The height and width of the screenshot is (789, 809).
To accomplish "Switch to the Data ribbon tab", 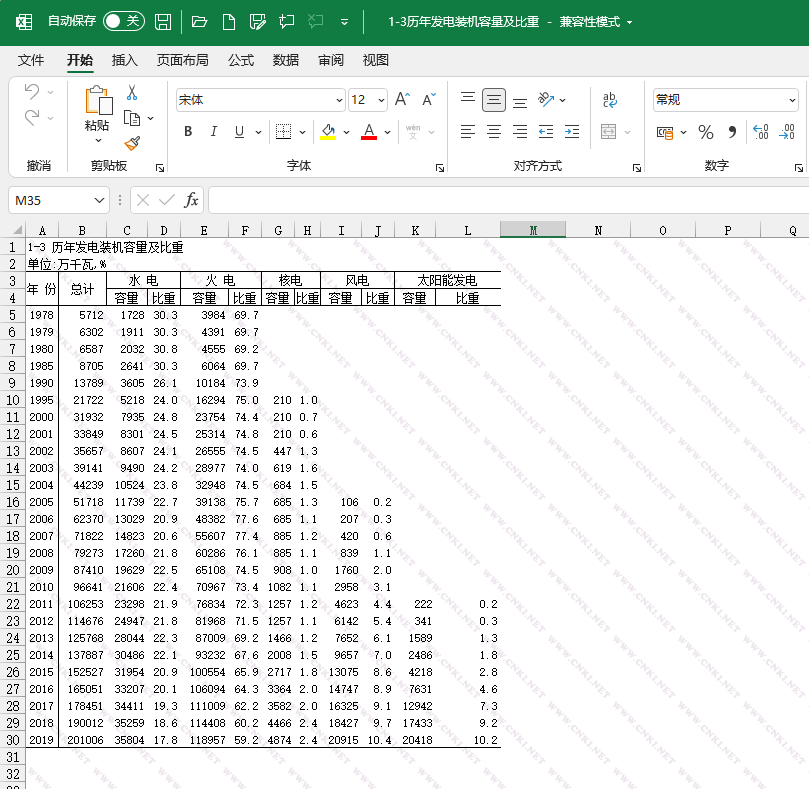I will 286,60.
